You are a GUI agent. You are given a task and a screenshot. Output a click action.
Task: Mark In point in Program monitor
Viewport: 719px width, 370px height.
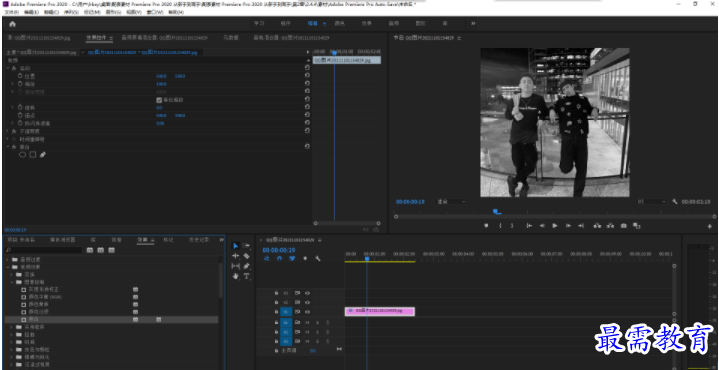tap(500, 226)
